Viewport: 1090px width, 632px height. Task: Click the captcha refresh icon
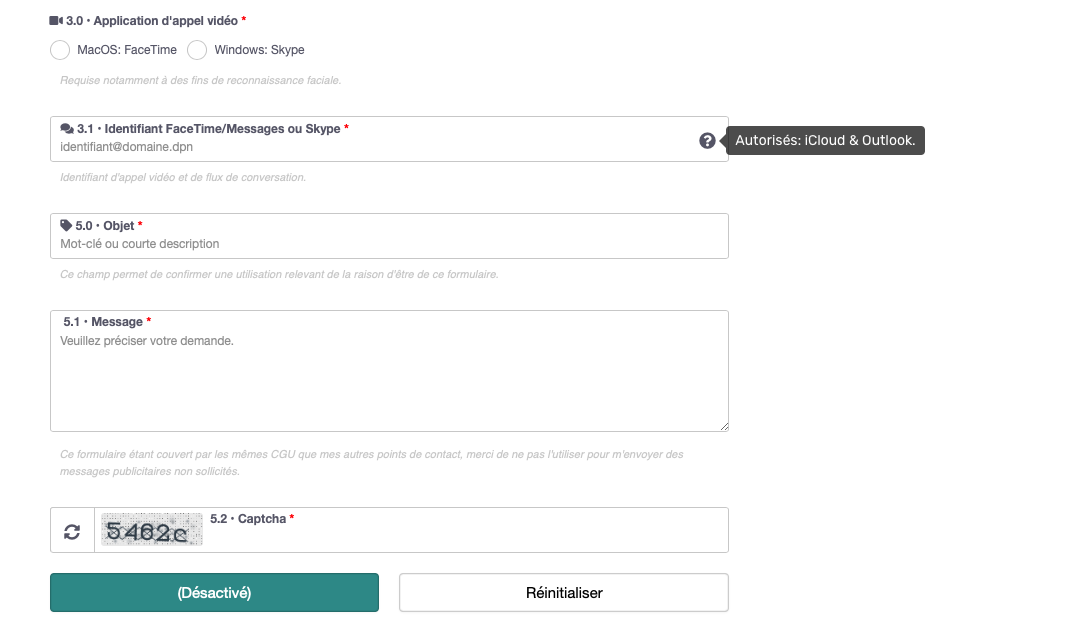coord(72,532)
